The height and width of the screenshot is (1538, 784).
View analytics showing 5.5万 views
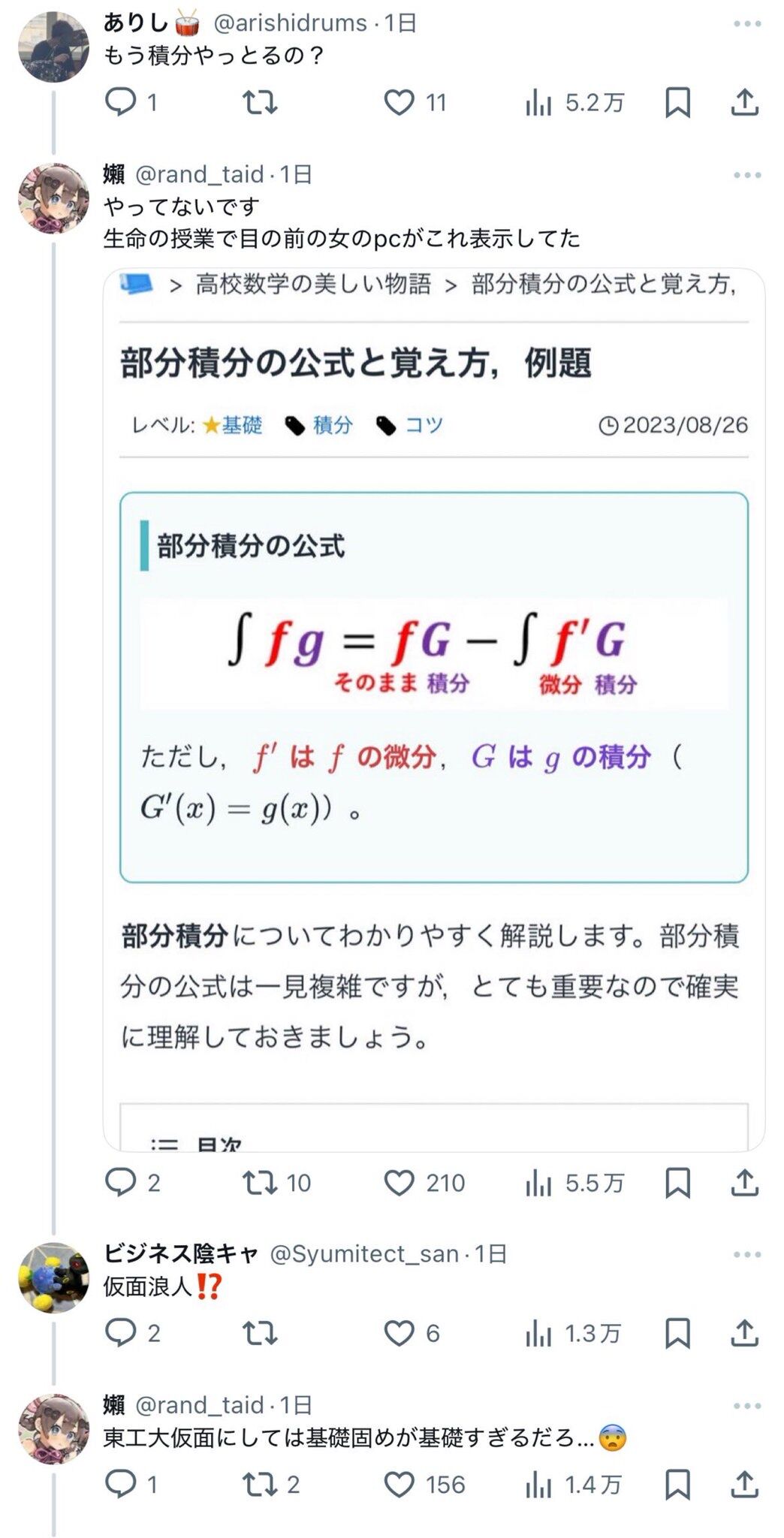pos(574,1183)
